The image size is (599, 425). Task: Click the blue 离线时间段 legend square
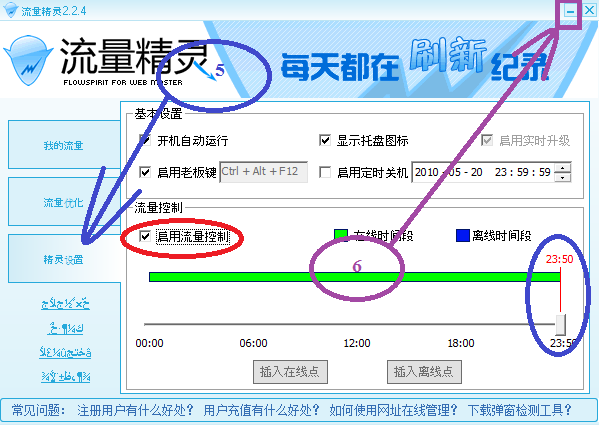click(x=463, y=236)
